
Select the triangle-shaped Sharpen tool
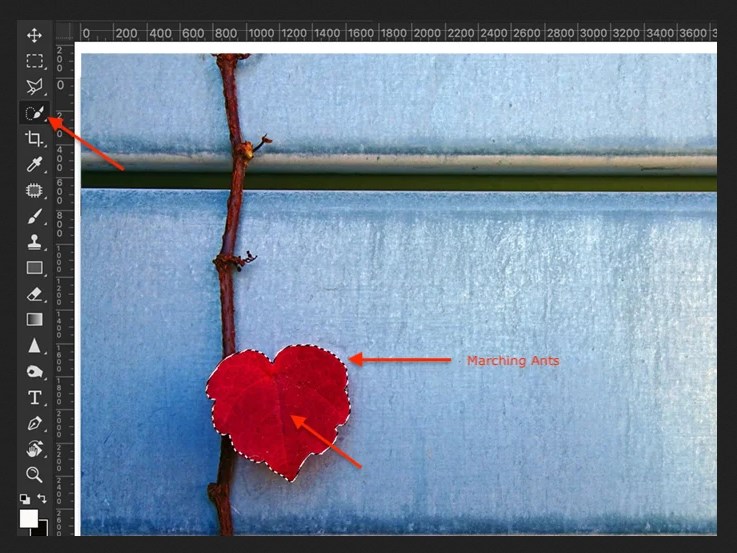[x=34, y=346]
